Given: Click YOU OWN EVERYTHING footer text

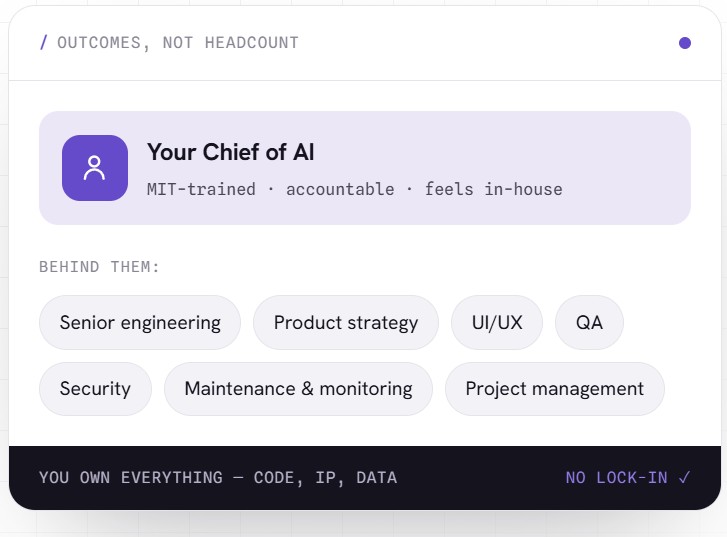Looking at the screenshot, I should tap(218, 478).
